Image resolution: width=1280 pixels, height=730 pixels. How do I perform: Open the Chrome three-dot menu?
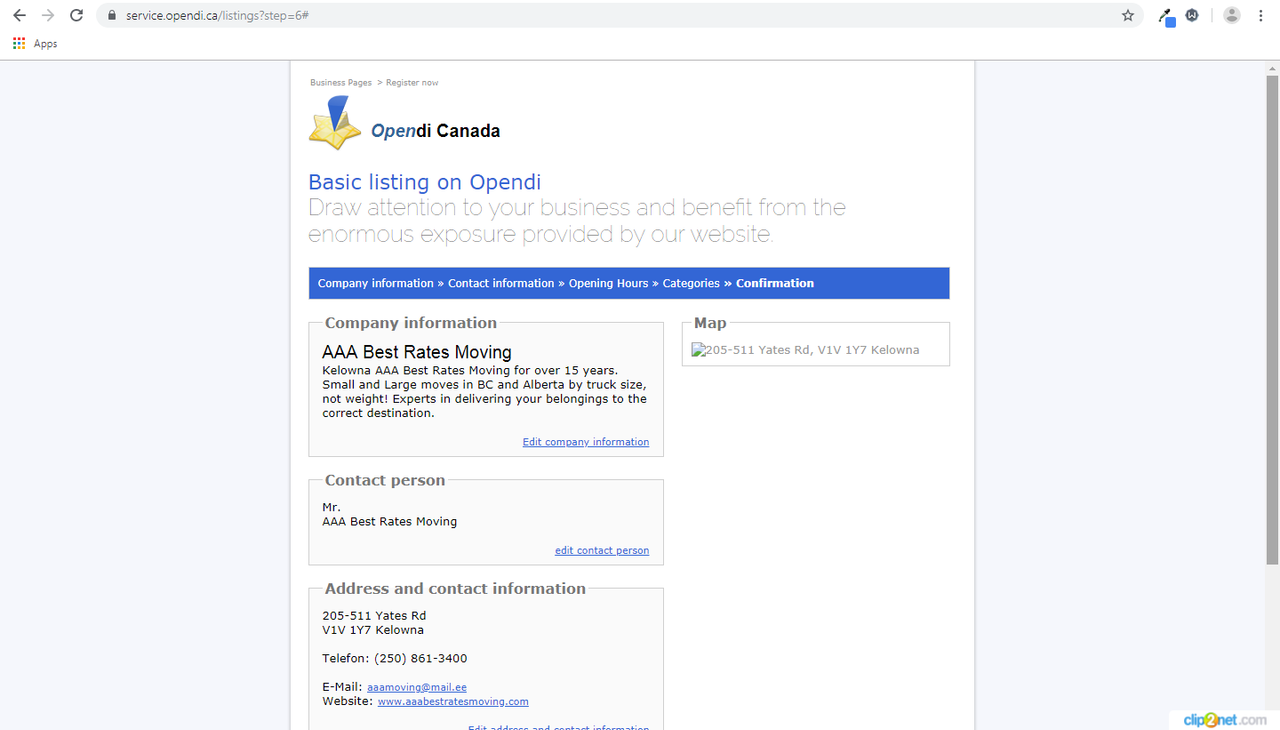click(x=1260, y=16)
